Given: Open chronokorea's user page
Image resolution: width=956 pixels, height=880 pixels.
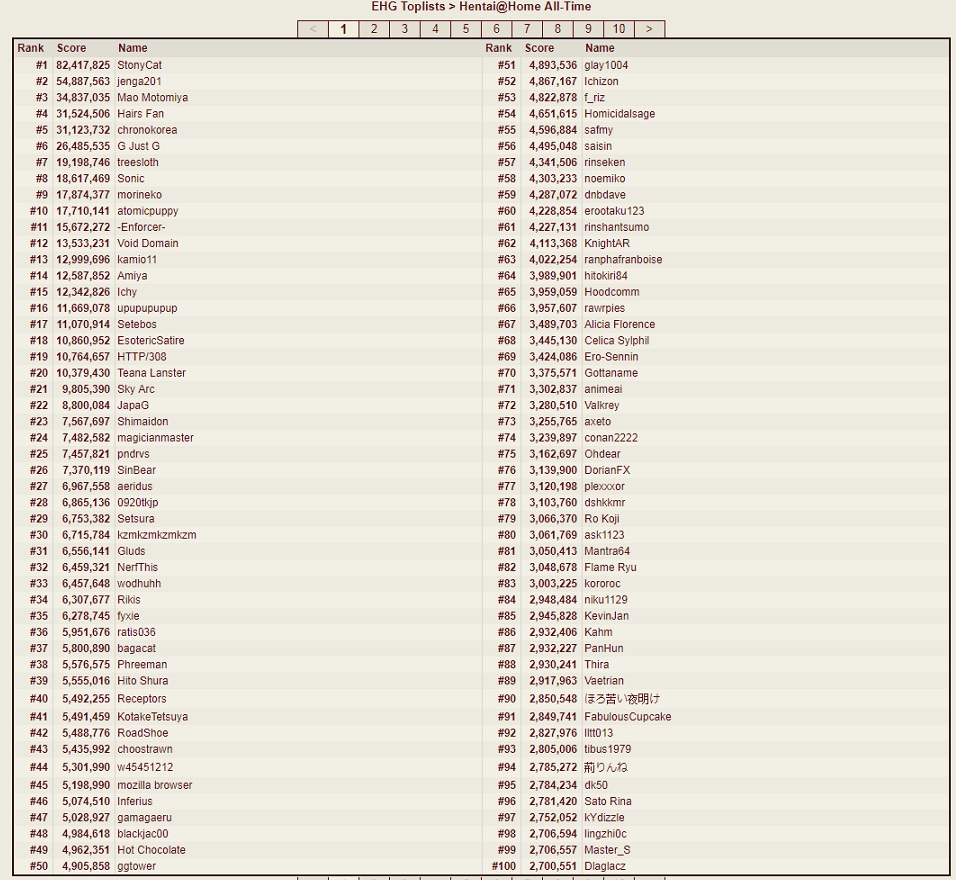Looking at the screenshot, I should click(x=147, y=130).
